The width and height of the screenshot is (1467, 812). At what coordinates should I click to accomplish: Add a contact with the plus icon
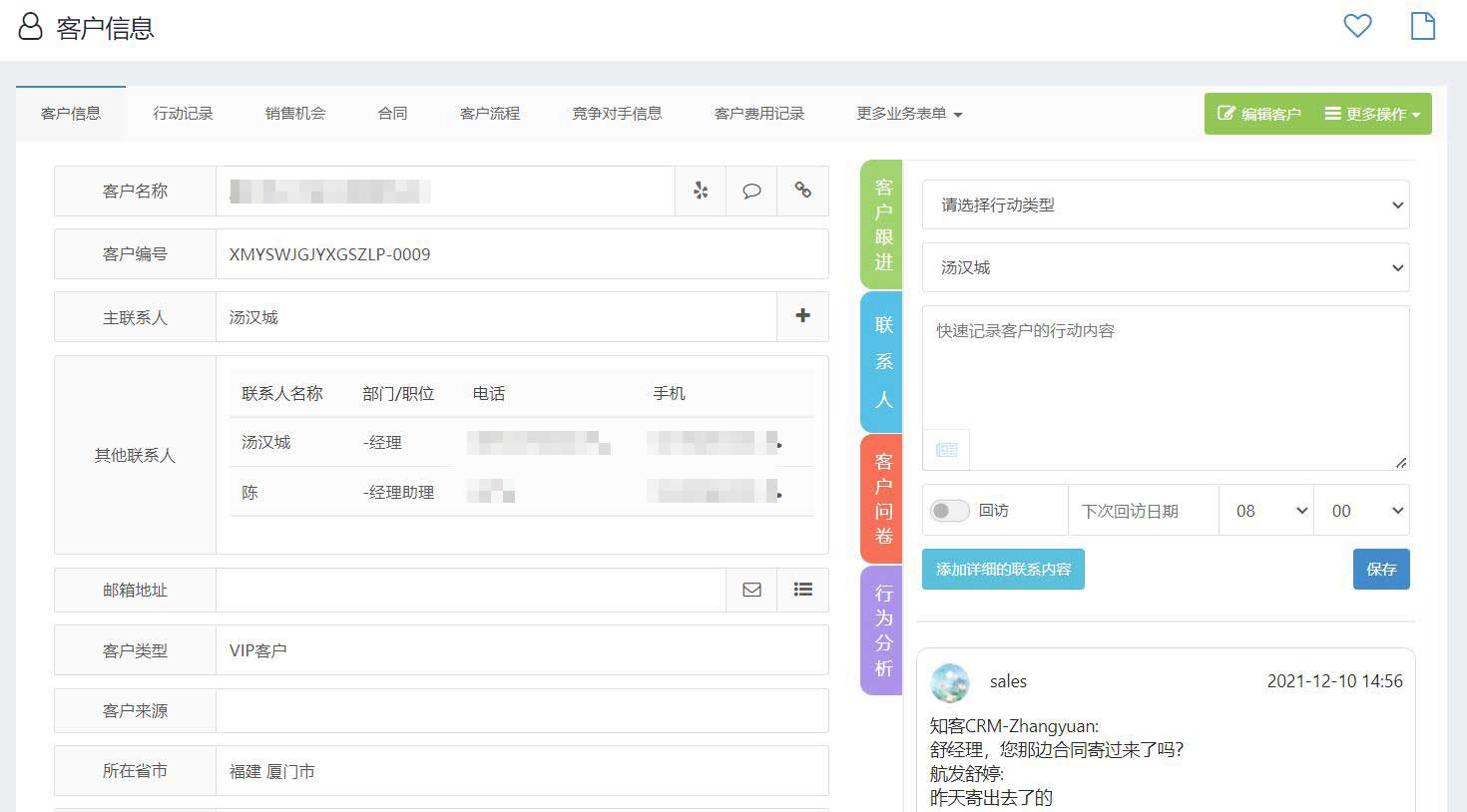(x=802, y=316)
